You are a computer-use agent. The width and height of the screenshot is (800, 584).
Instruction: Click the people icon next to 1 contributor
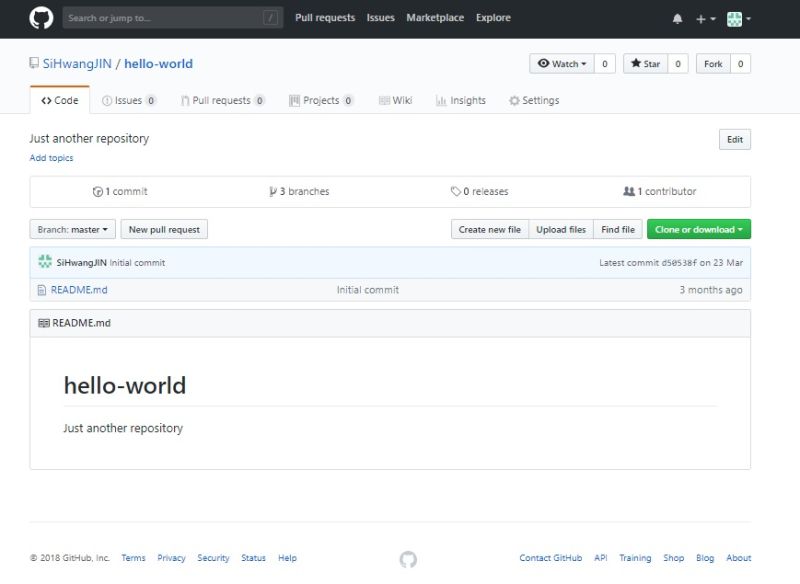tap(629, 191)
